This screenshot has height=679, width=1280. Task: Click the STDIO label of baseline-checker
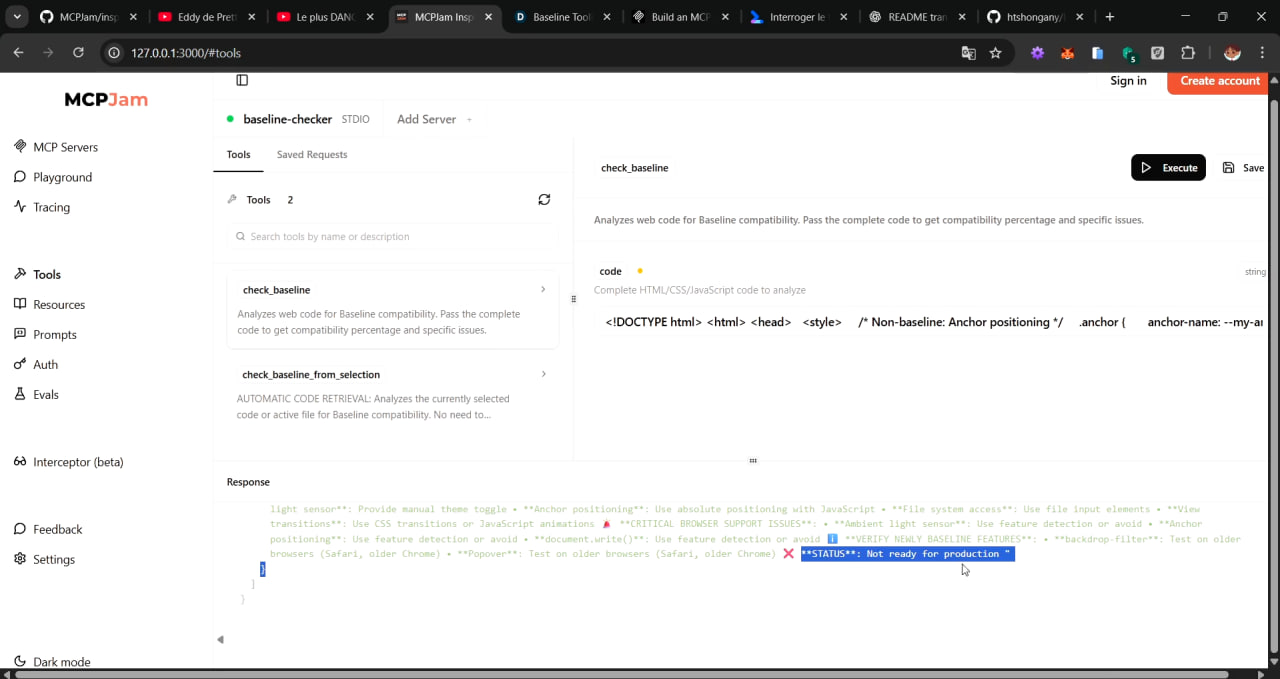tap(355, 119)
